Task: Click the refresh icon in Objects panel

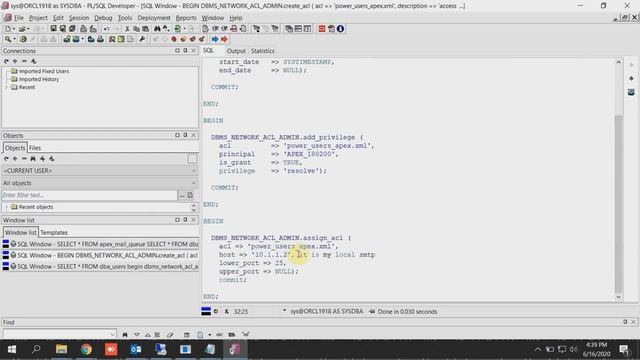Action: click(x=6, y=159)
